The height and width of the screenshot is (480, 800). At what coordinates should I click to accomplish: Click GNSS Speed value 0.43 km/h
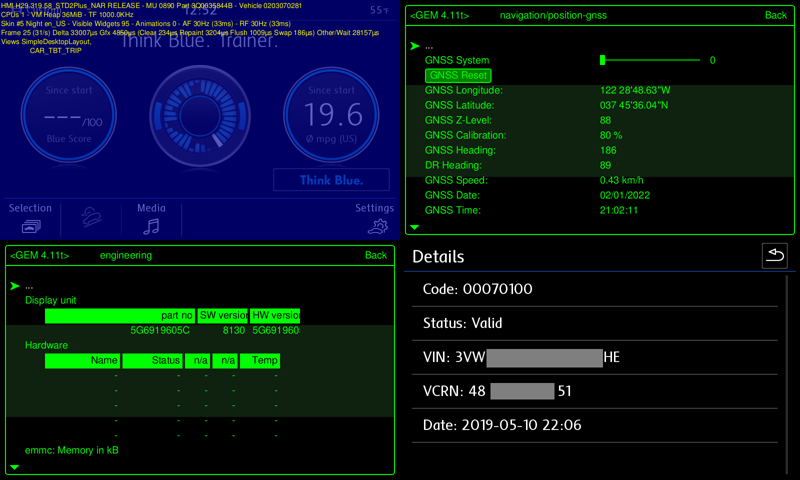[x=621, y=180]
